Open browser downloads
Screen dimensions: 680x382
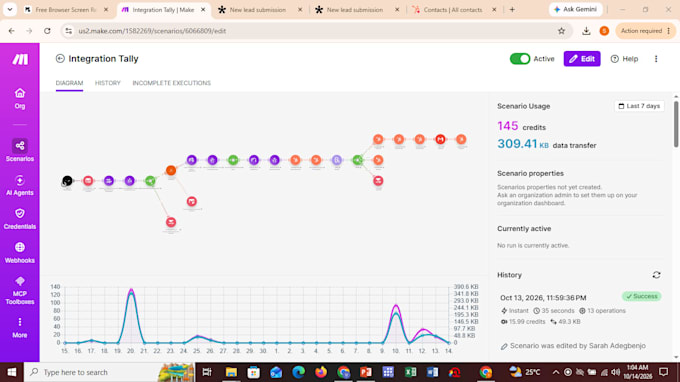(586, 31)
